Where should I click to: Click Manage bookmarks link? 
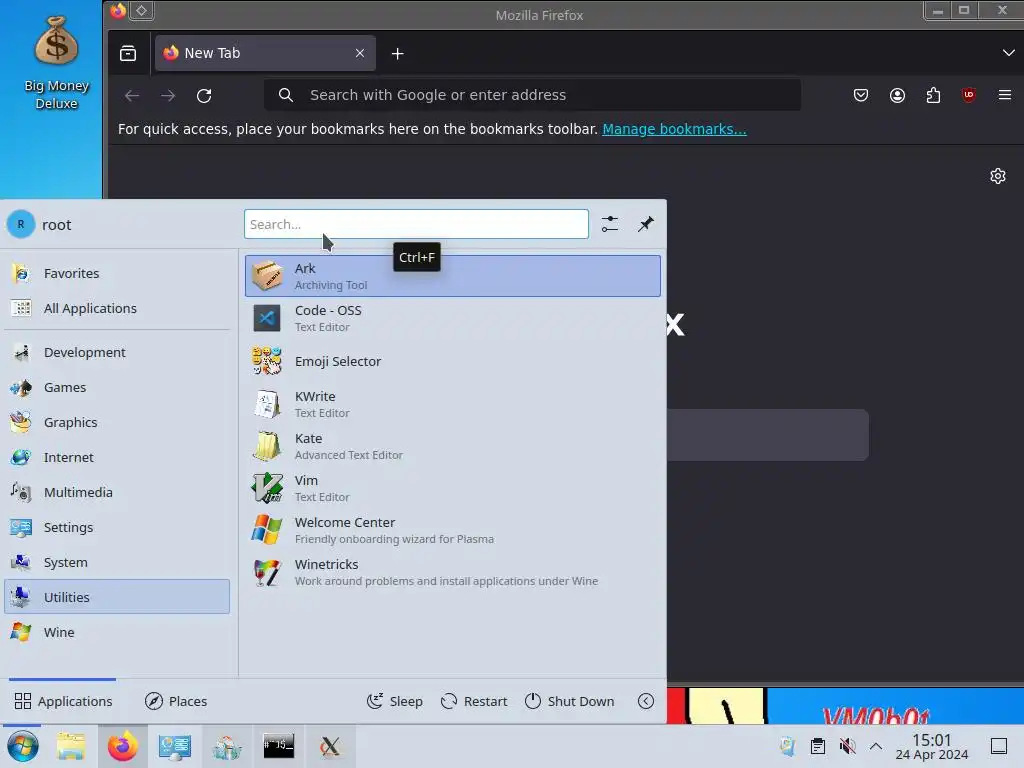[674, 129]
